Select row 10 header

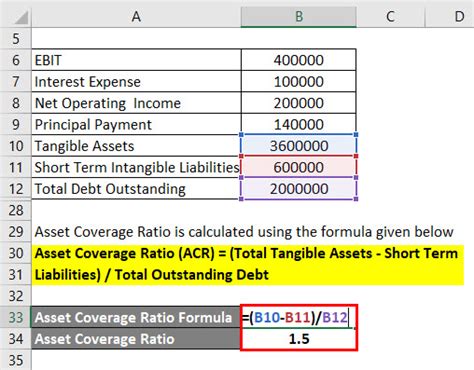16,146
